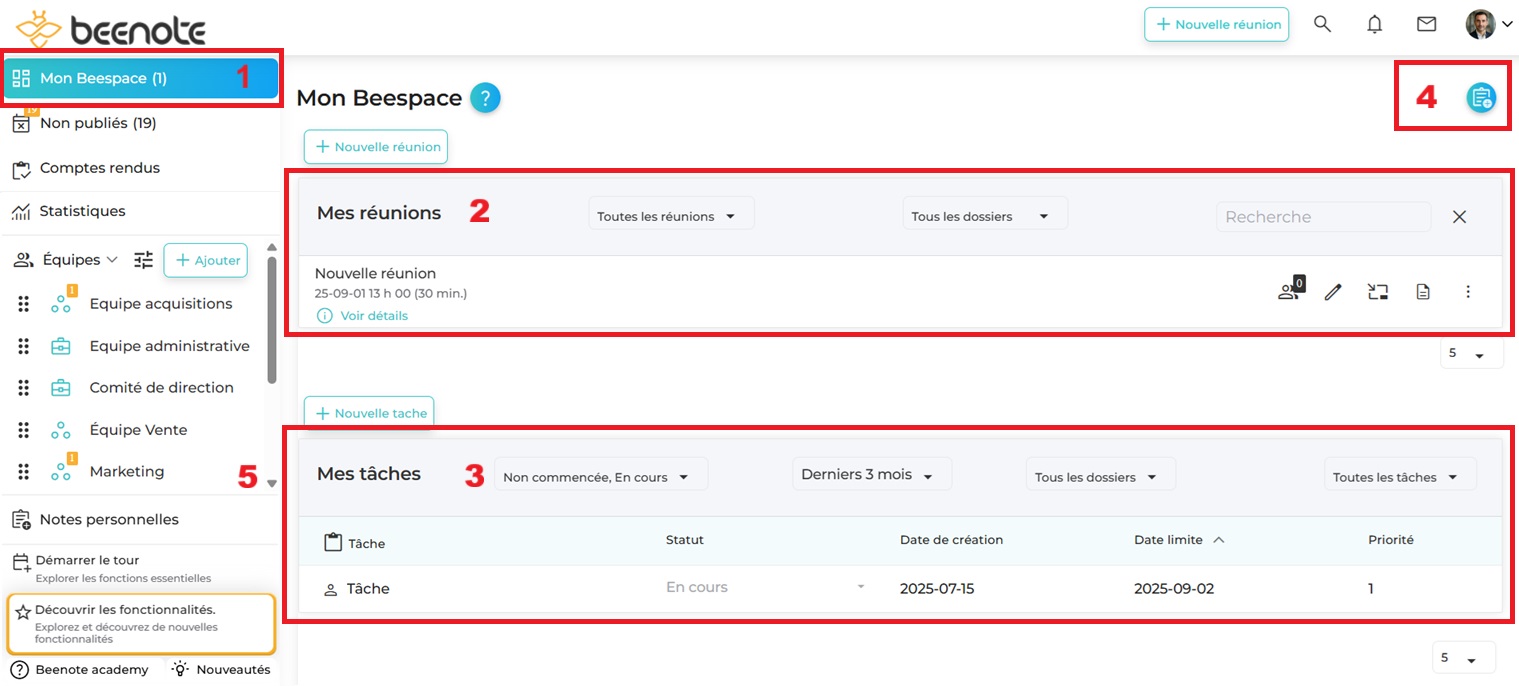Open the three-dot menu for Nouvelle réunion
The height and width of the screenshot is (686, 1519).
(x=1468, y=292)
